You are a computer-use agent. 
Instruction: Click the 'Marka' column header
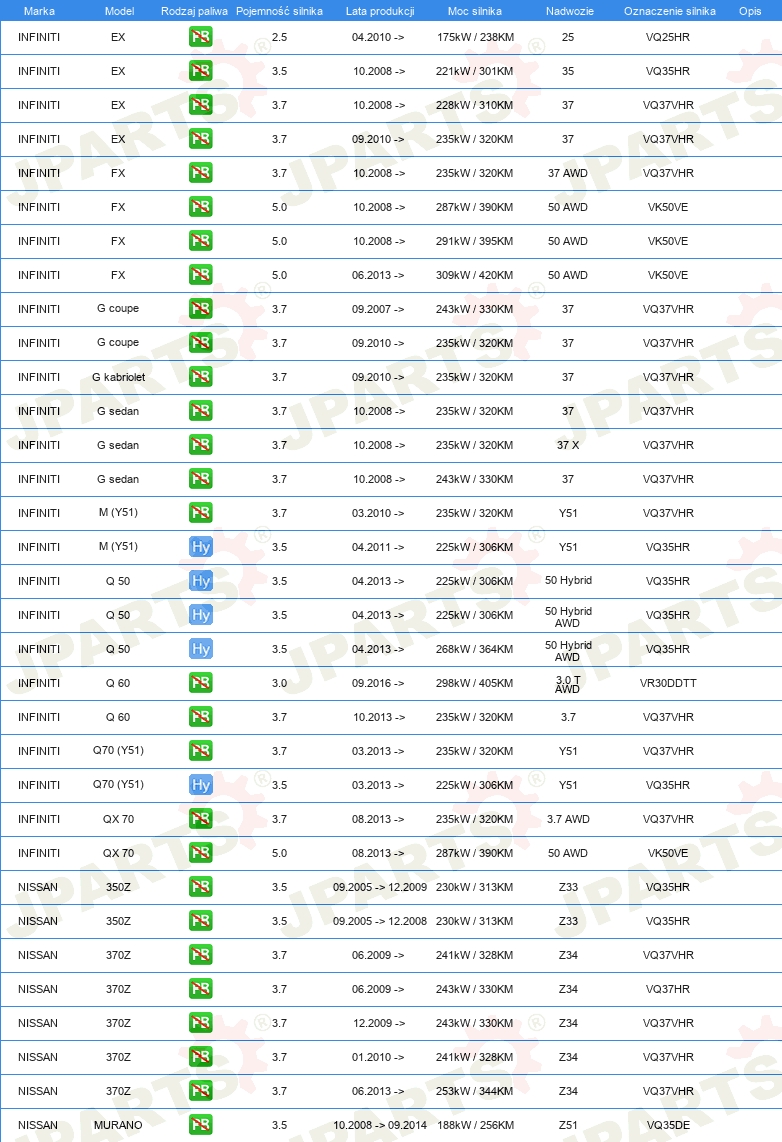pyautogui.click(x=39, y=11)
